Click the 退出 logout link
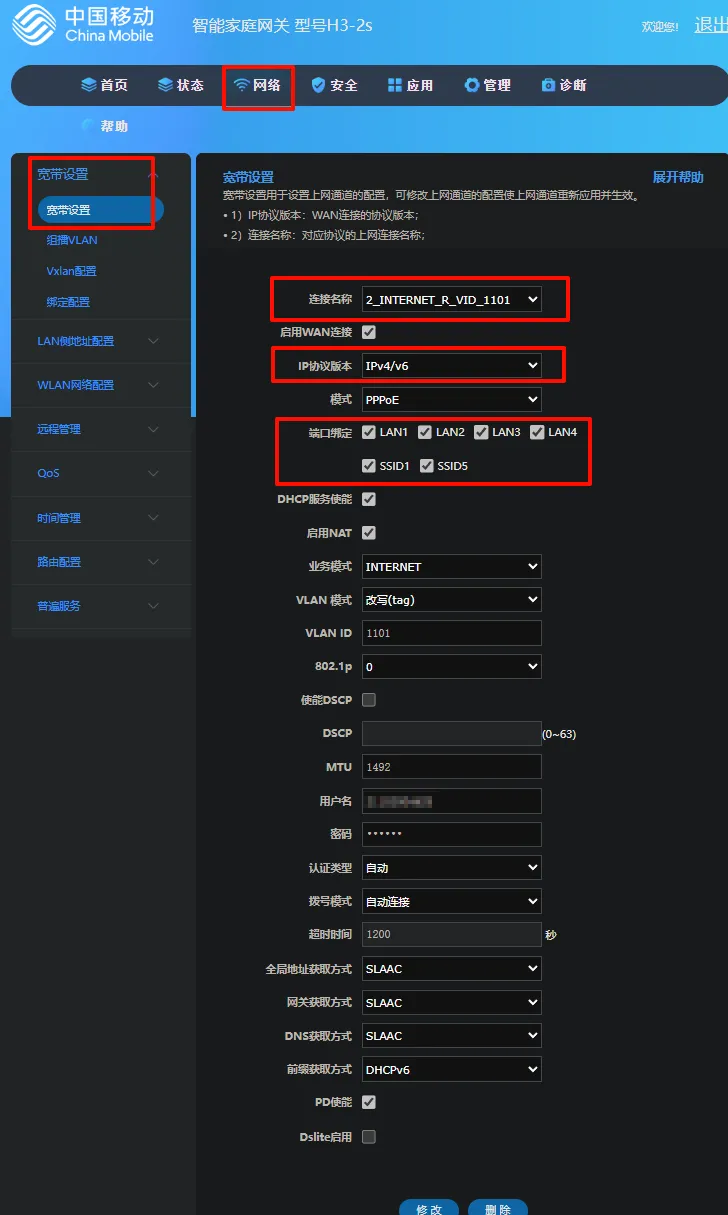 pyautogui.click(x=710, y=26)
